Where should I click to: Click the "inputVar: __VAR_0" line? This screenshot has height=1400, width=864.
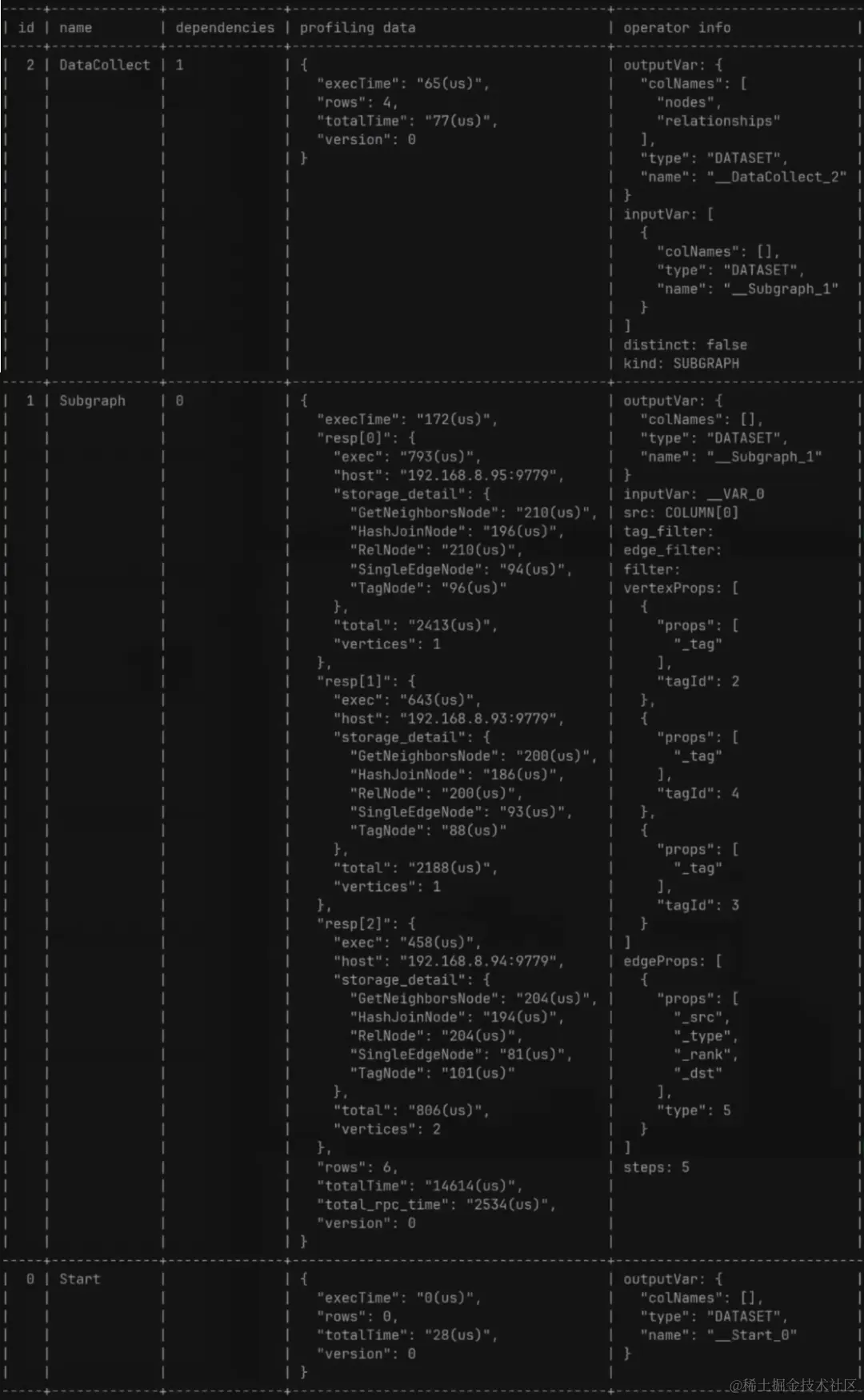[x=694, y=494]
